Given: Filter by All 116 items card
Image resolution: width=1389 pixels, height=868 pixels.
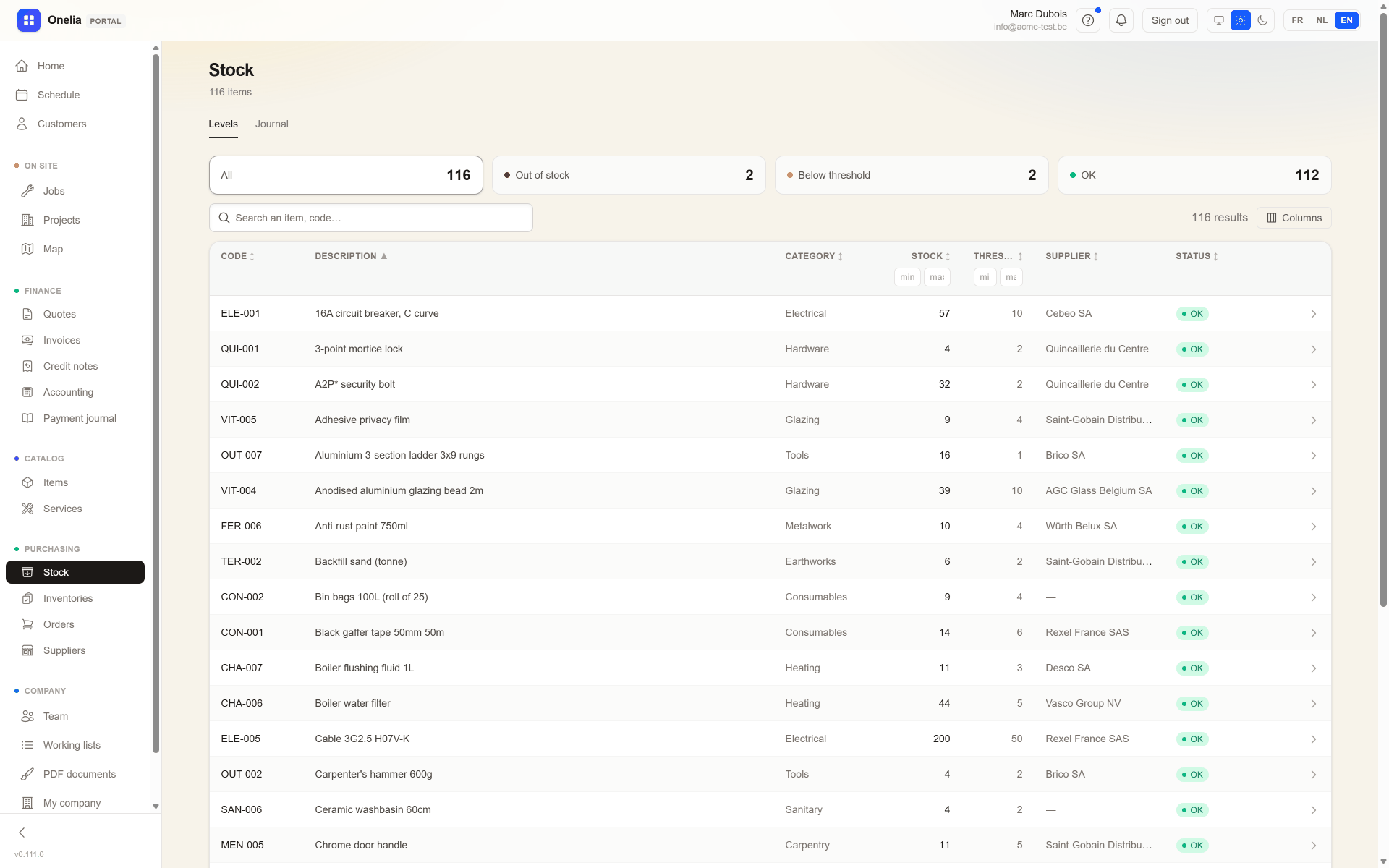Looking at the screenshot, I should 346,175.
